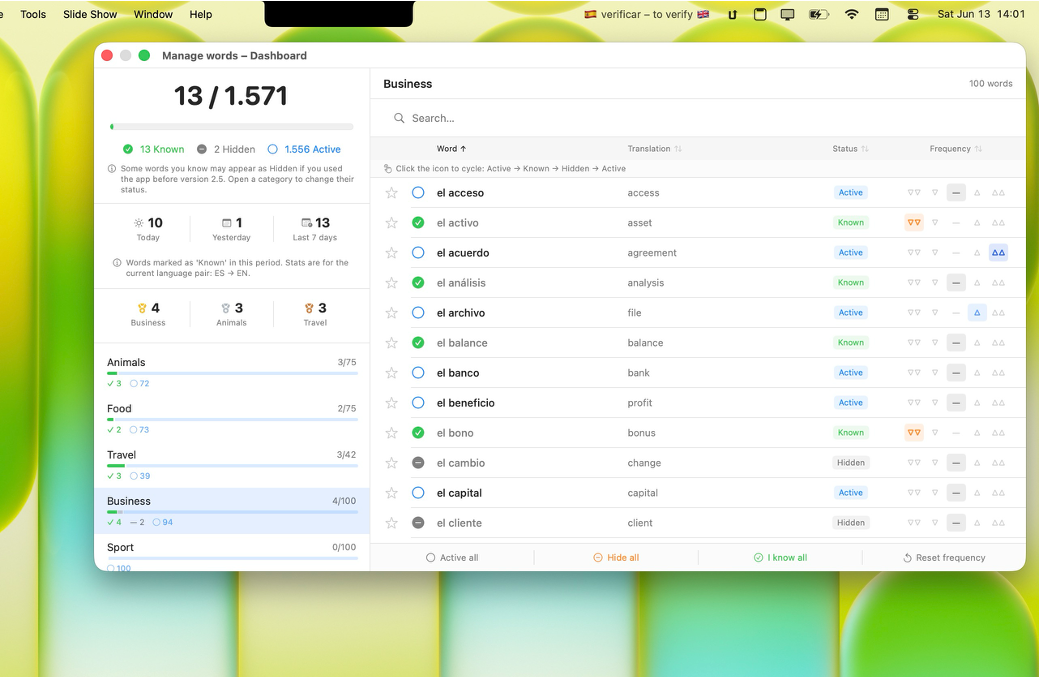Sort by the Translation column header

(654, 149)
